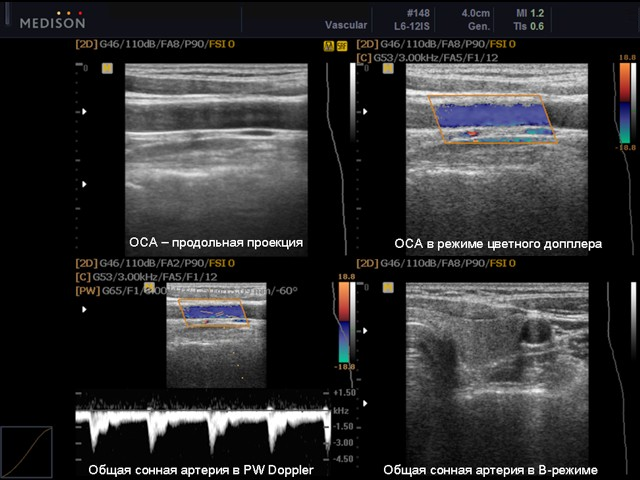Click the caption 'Общая сонная артерия в В-режиме'
Screen dimensions: 640x480
[490, 470]
